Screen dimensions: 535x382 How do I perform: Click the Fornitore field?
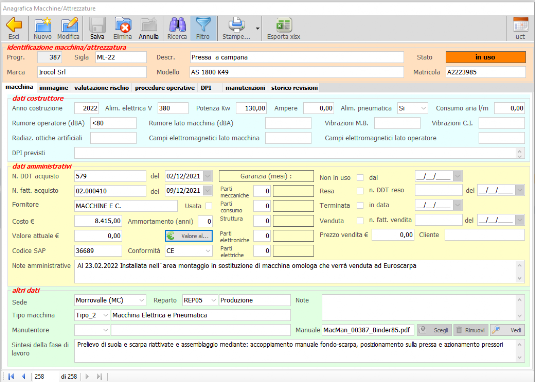[126, 206]
